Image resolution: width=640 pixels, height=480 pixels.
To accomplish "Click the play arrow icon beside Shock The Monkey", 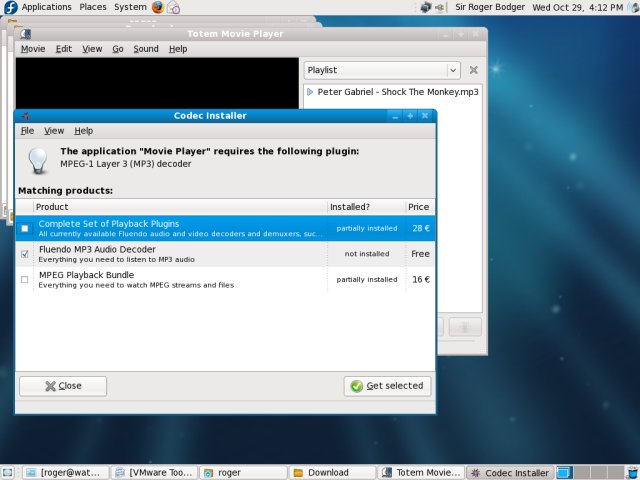I will click(x=310, y=92).
